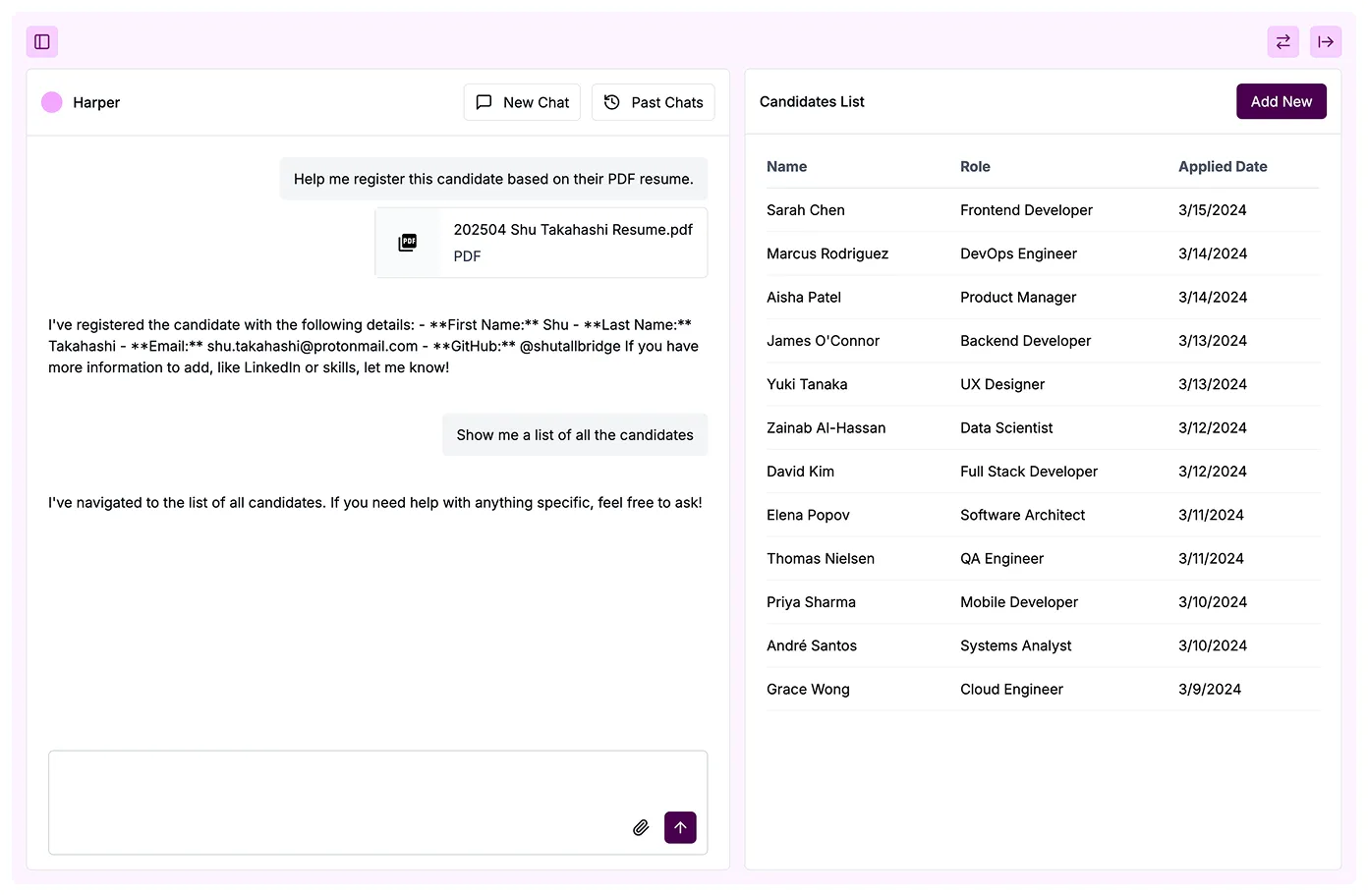Screen dimensions: 1368x896
Task: Open Zainab Al-Hassan's candidate entry
Action: 826,428
